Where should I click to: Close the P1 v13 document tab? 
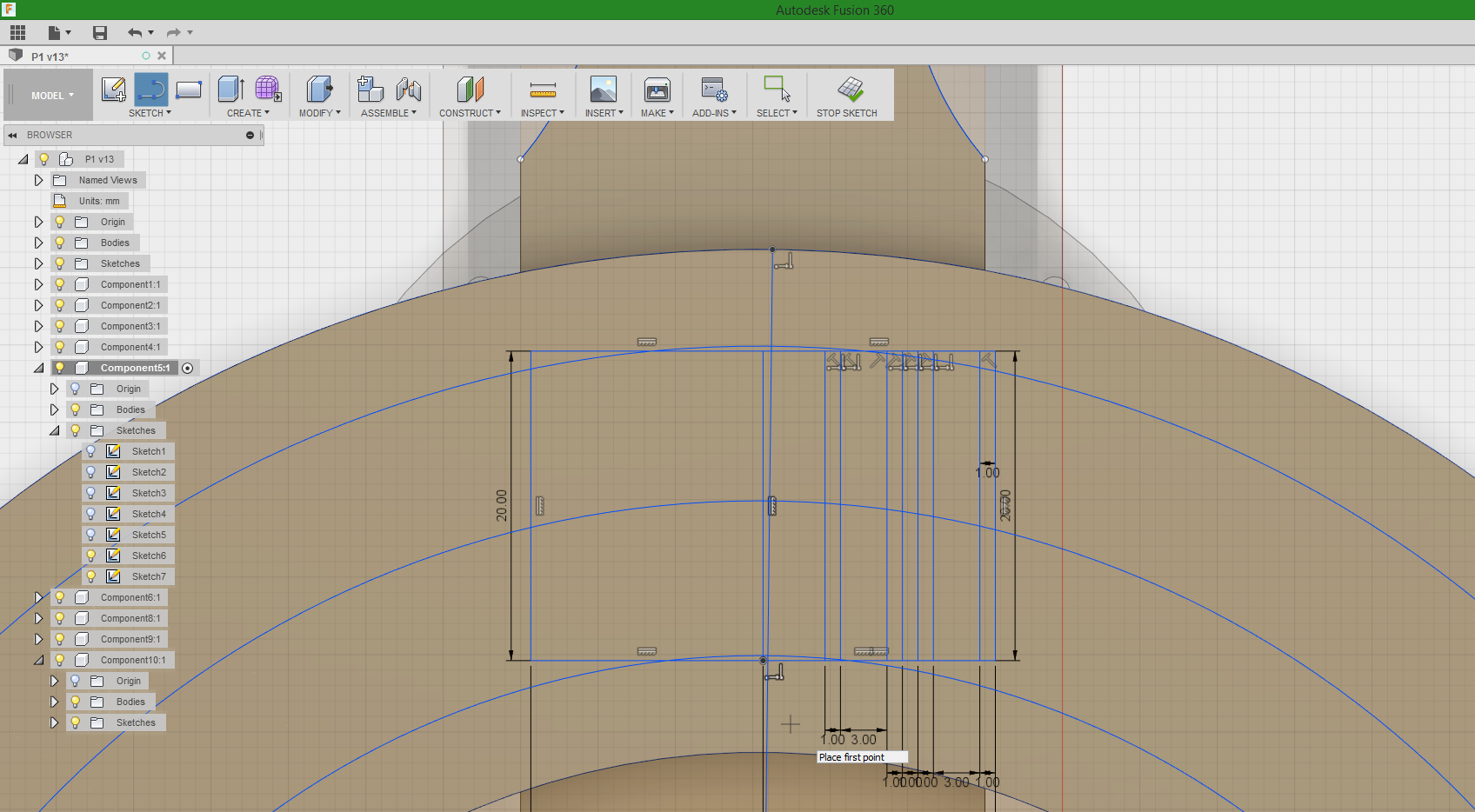coord(162,56)
